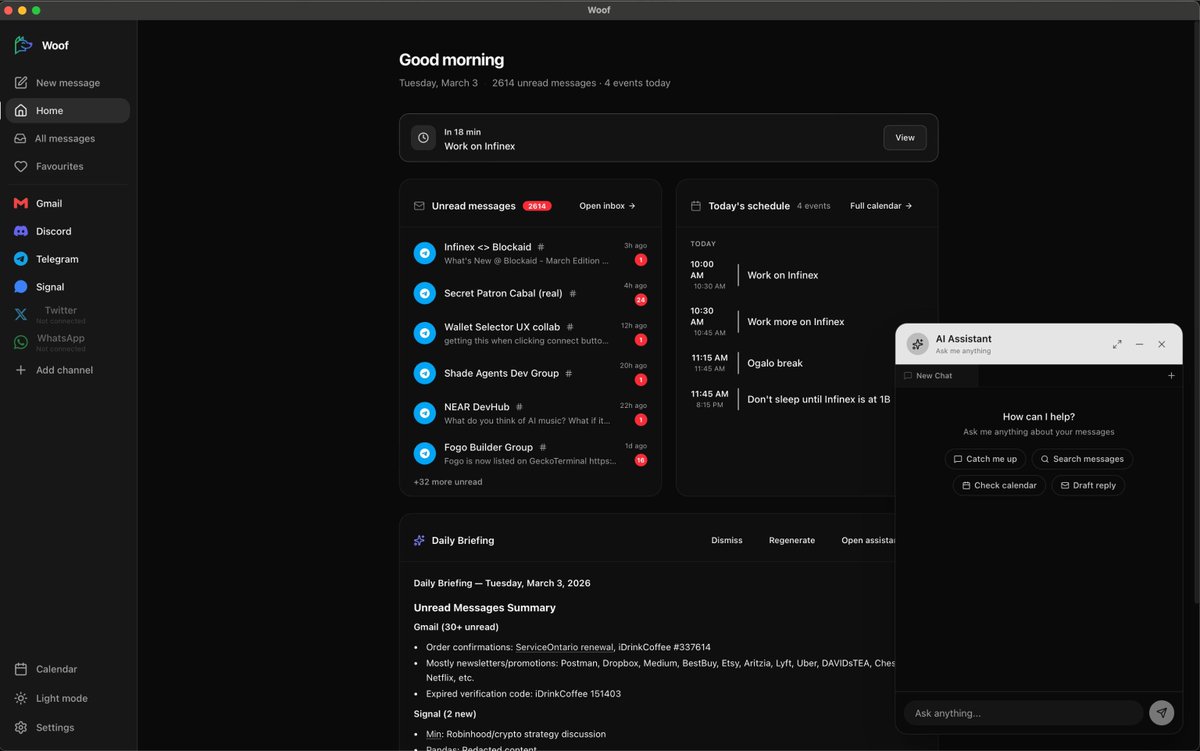
Task: Open Work more on Infinex event
Action: (807, 322)
